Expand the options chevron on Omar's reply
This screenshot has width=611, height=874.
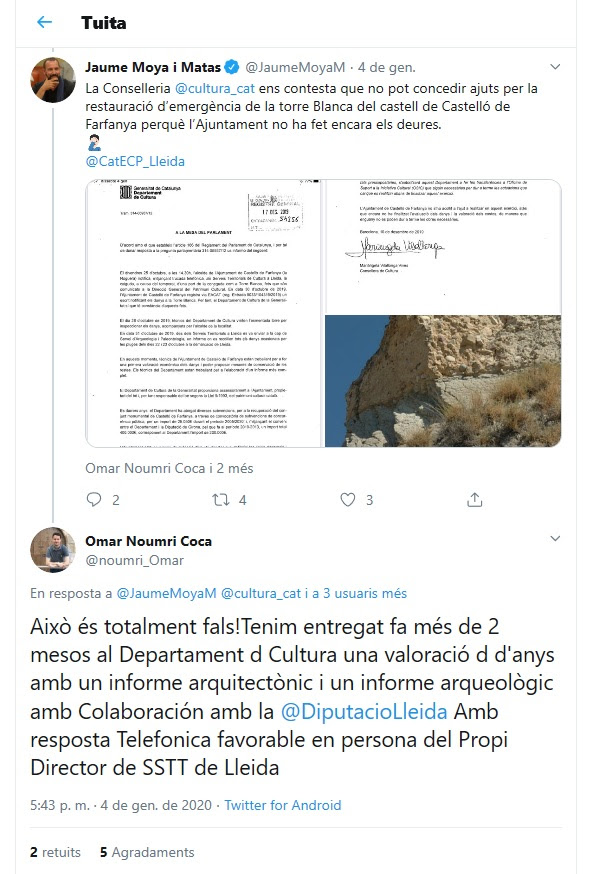click(x=555, y=538)
